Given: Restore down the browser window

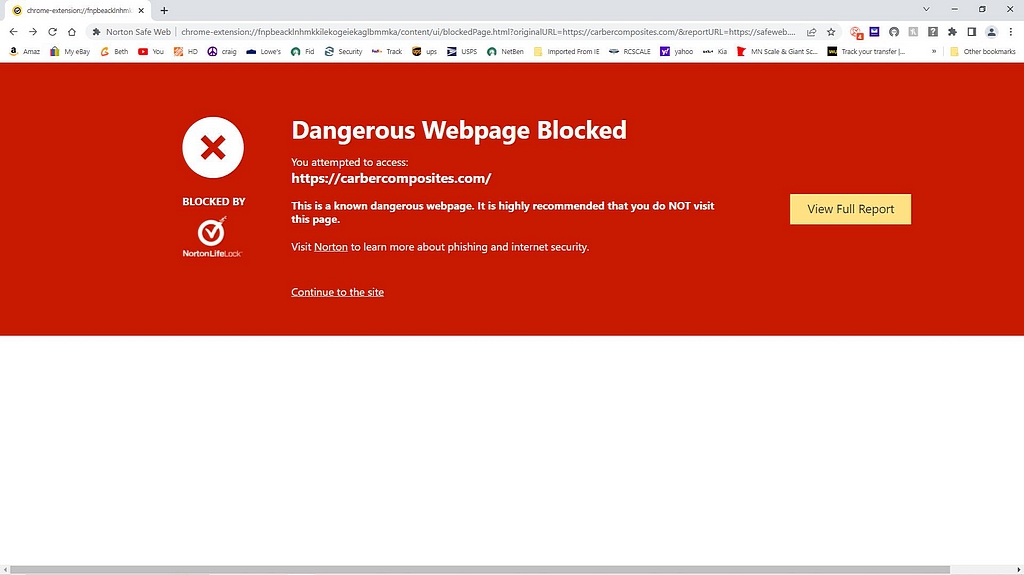Looking at the screenshot, I should click(982, 9).
